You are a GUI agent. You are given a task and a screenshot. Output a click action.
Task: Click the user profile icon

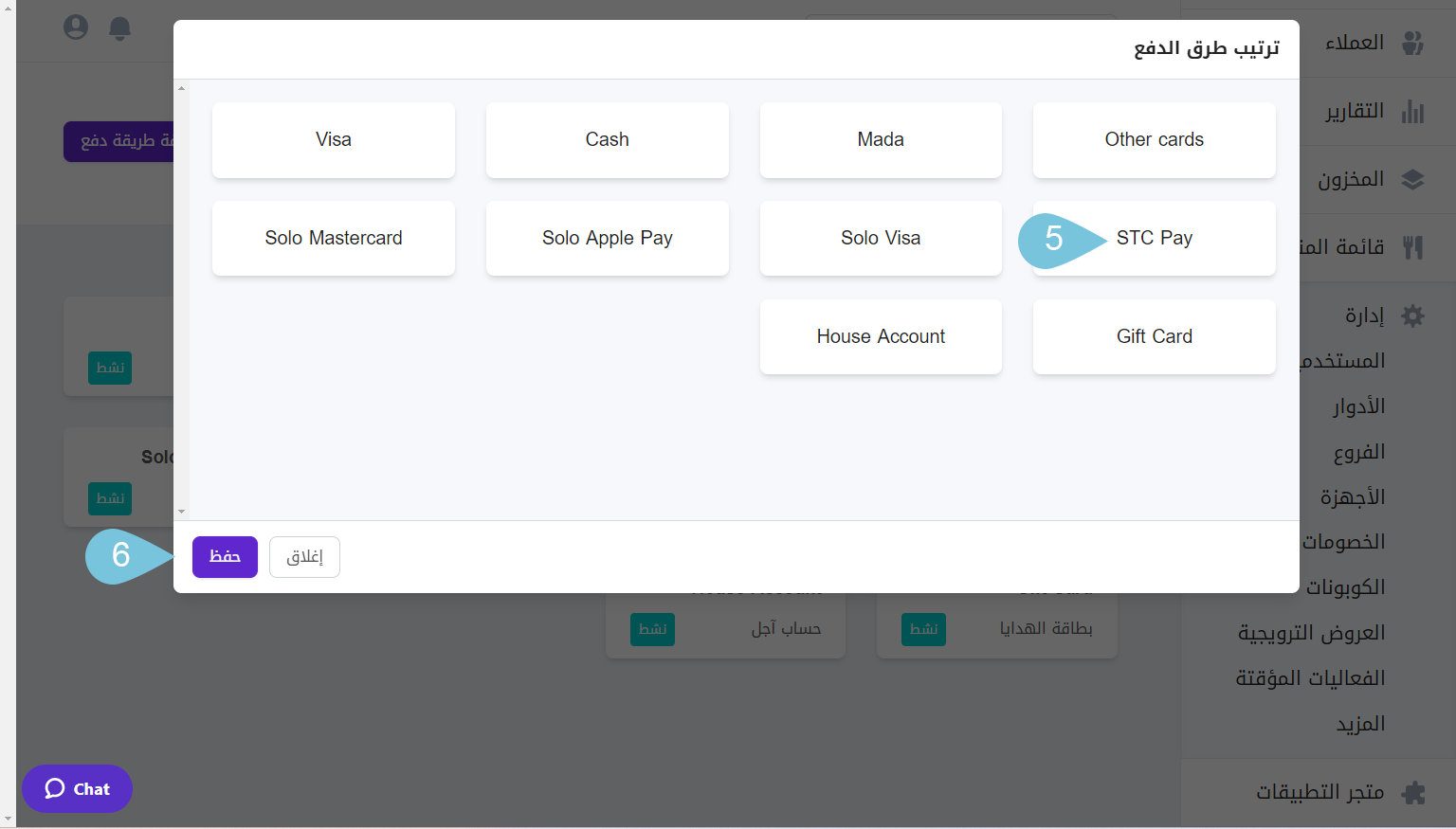click(76, 27)
